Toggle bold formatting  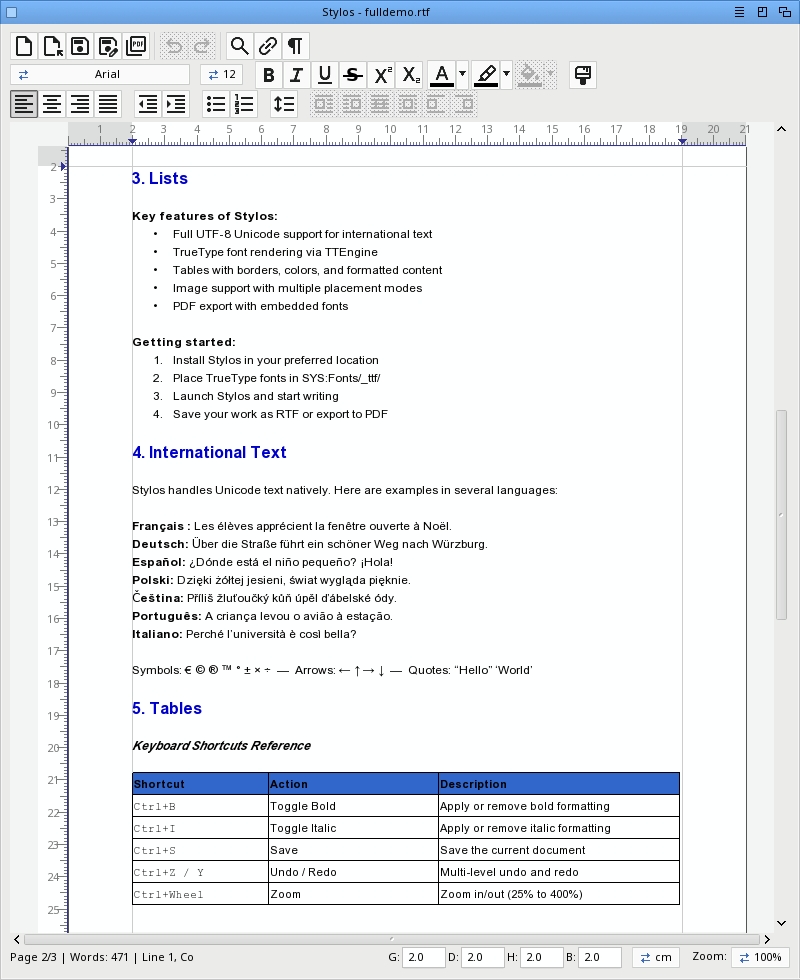pyautogui.click(x=268, y=75)
